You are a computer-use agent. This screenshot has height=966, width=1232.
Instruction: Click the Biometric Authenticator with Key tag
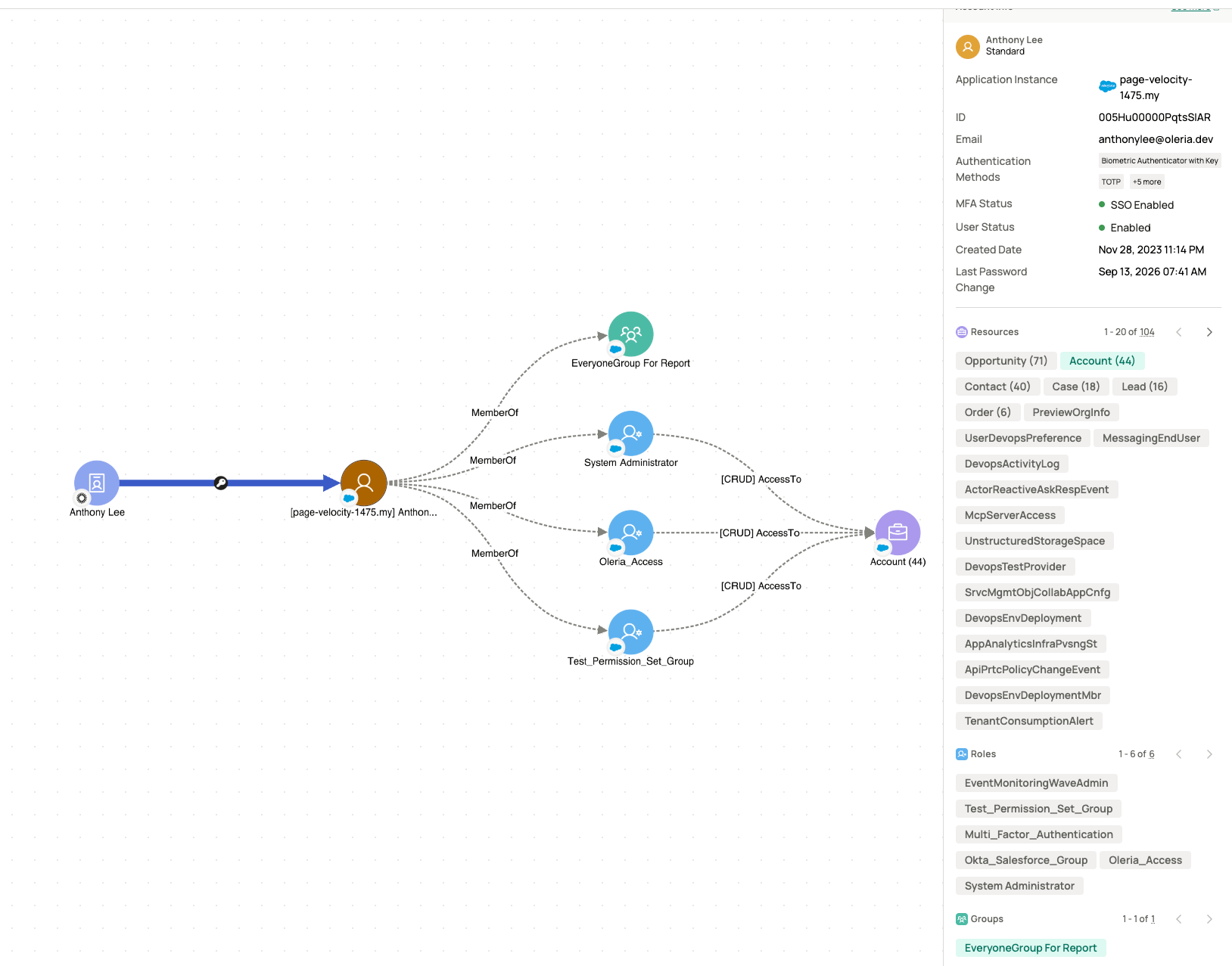(x=1159, y=160)
